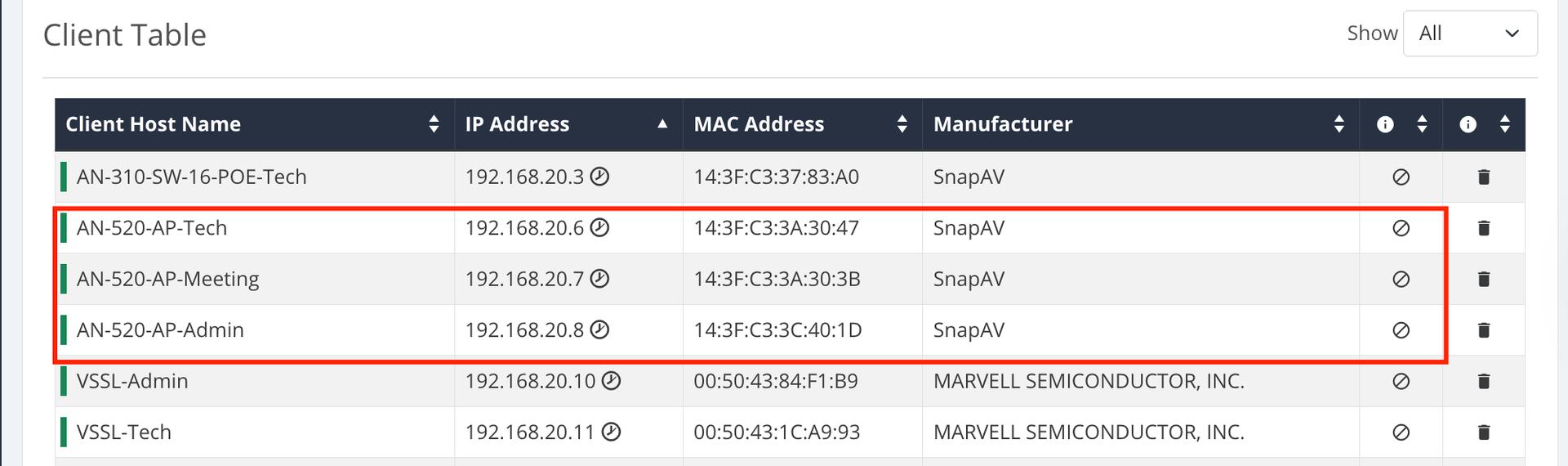Toggle sort arrows on block column

1422,124
